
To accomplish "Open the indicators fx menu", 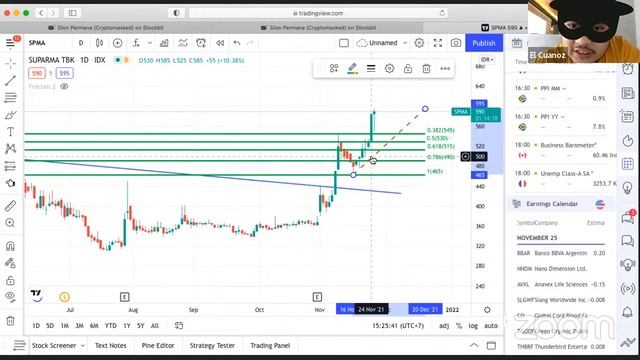I will (136, 43).
